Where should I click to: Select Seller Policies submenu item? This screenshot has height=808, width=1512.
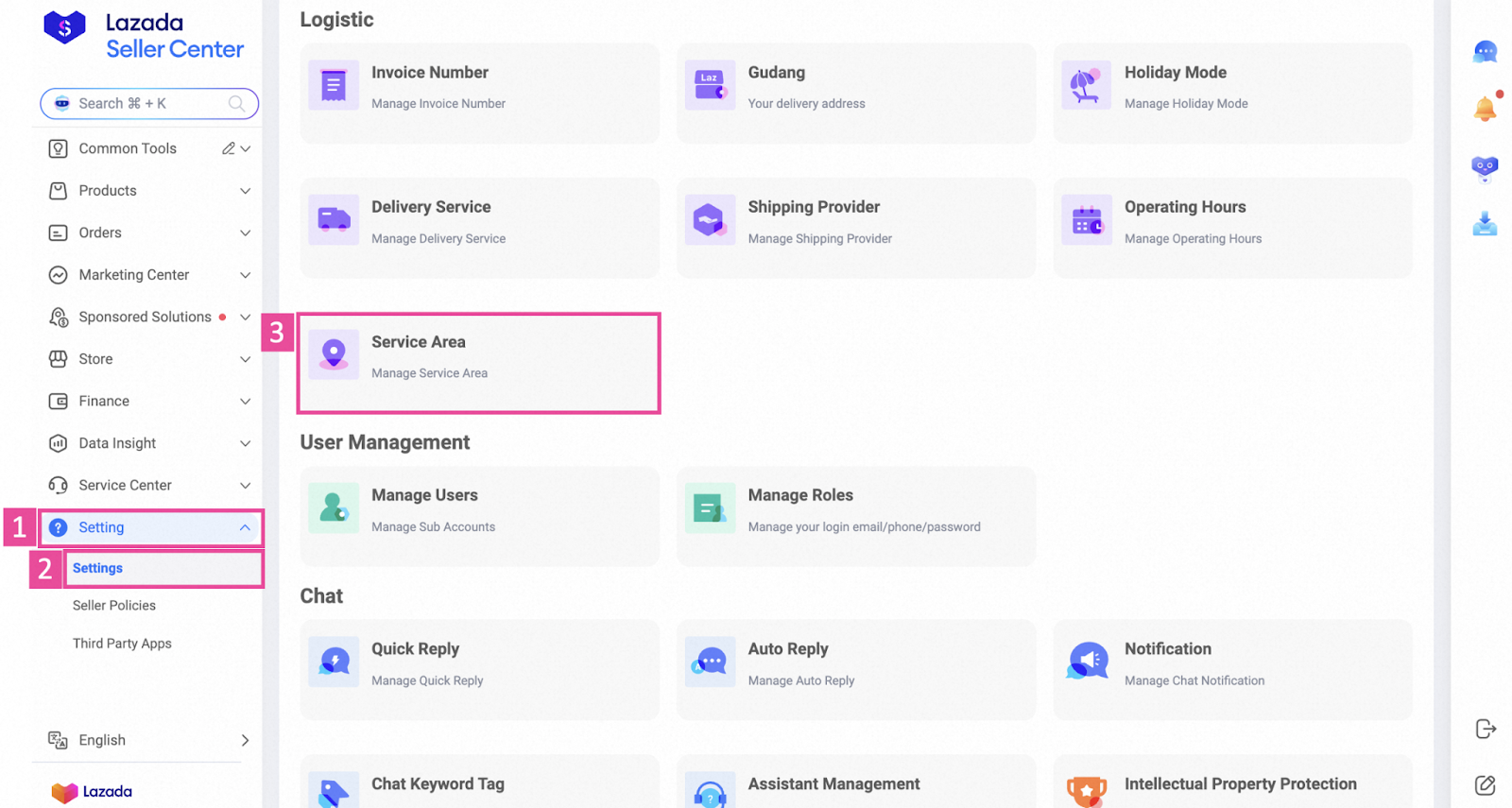(114, 606)
